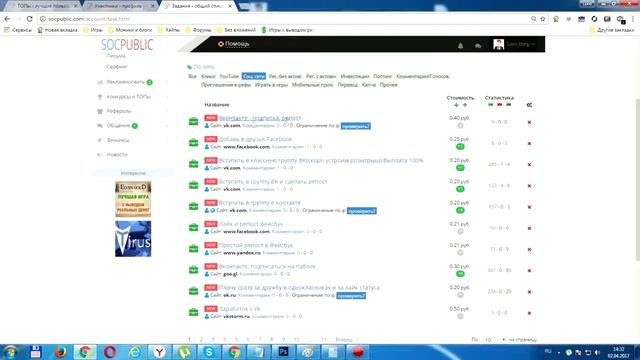Bookmark this page with the star icon
640x360 pixels.
[x=543, y=19]
